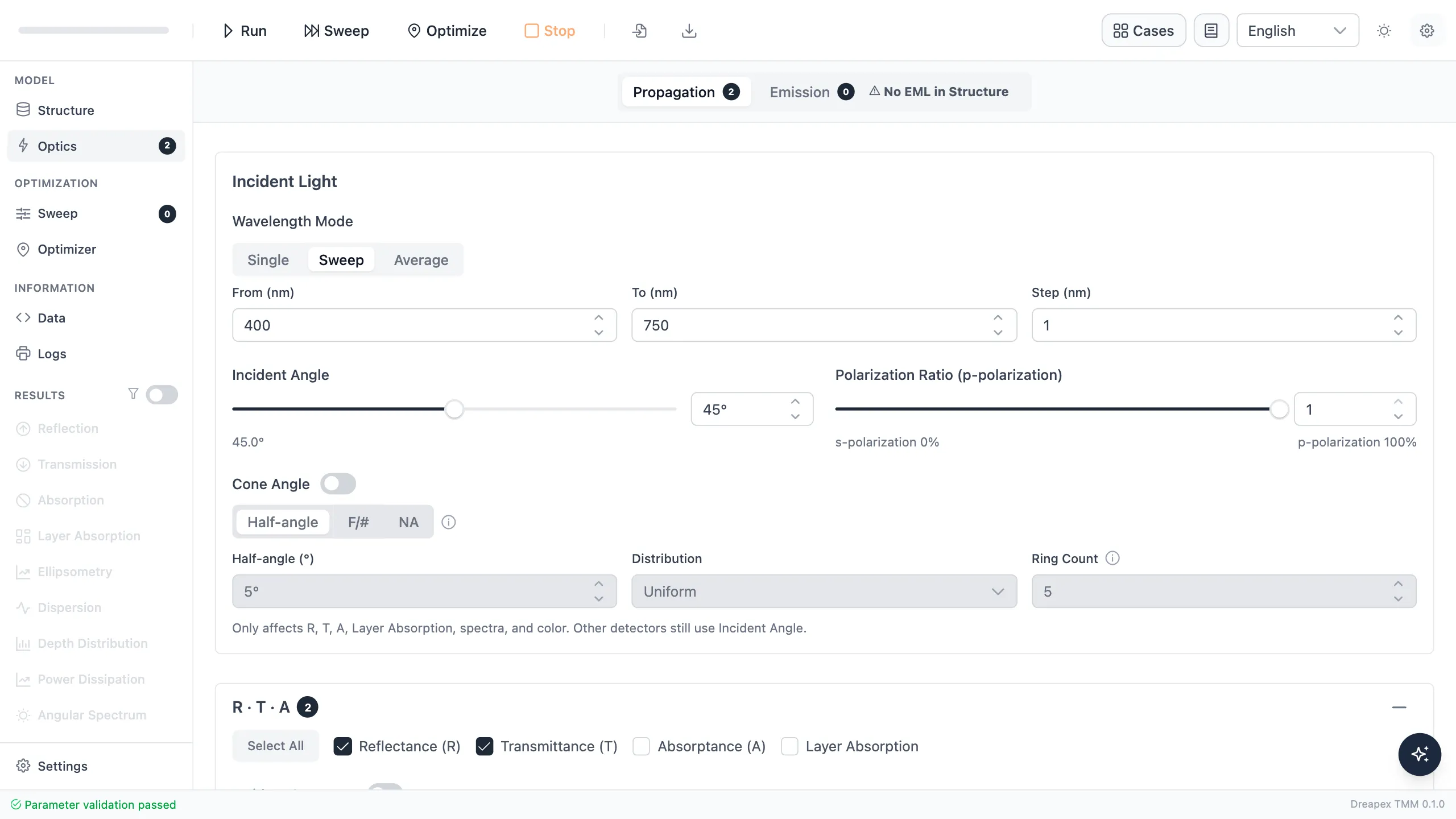
Task: Click the import file icon in toolbar
Action: tap(639, 31)
